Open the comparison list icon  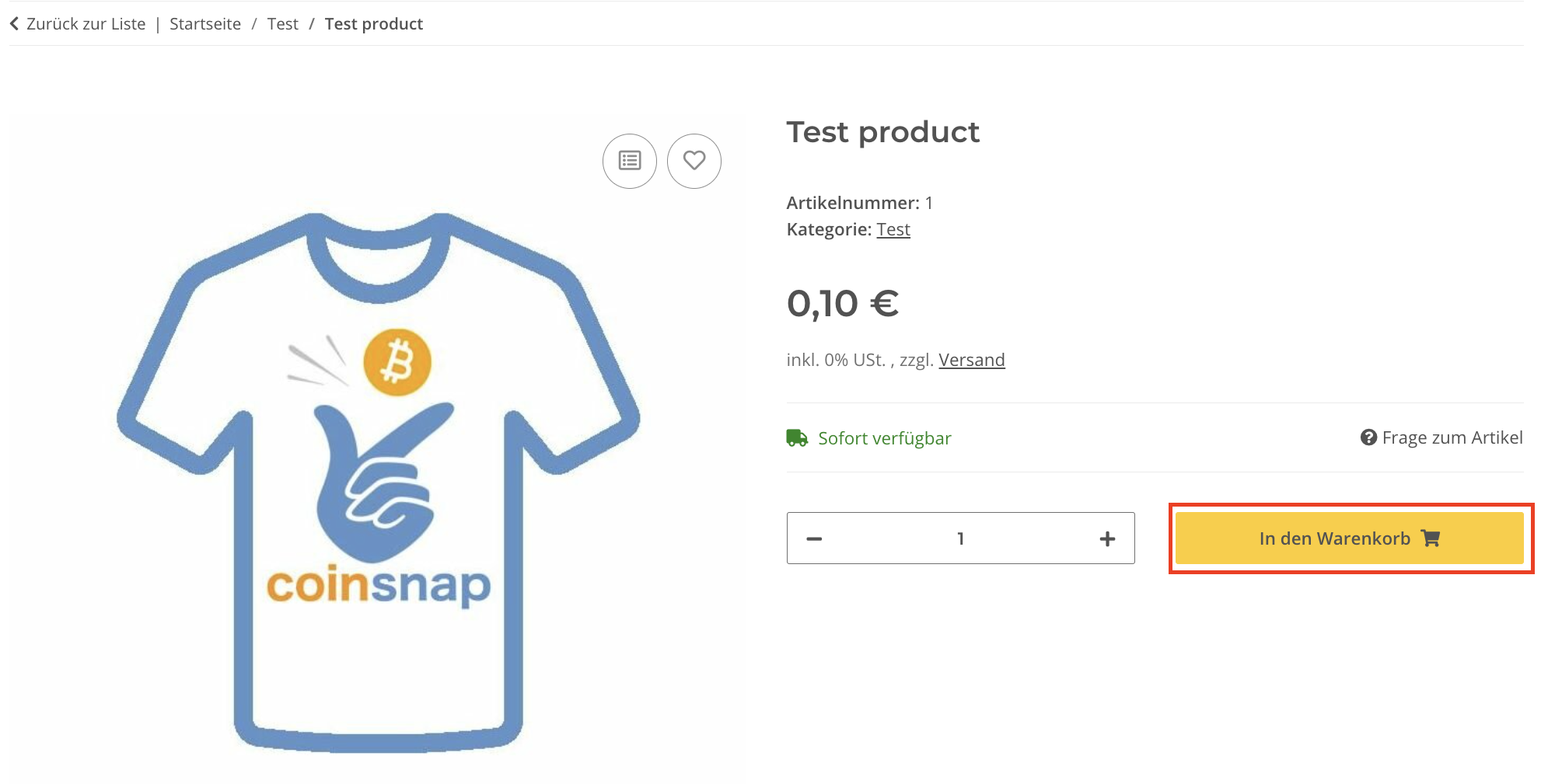point(630,161)
